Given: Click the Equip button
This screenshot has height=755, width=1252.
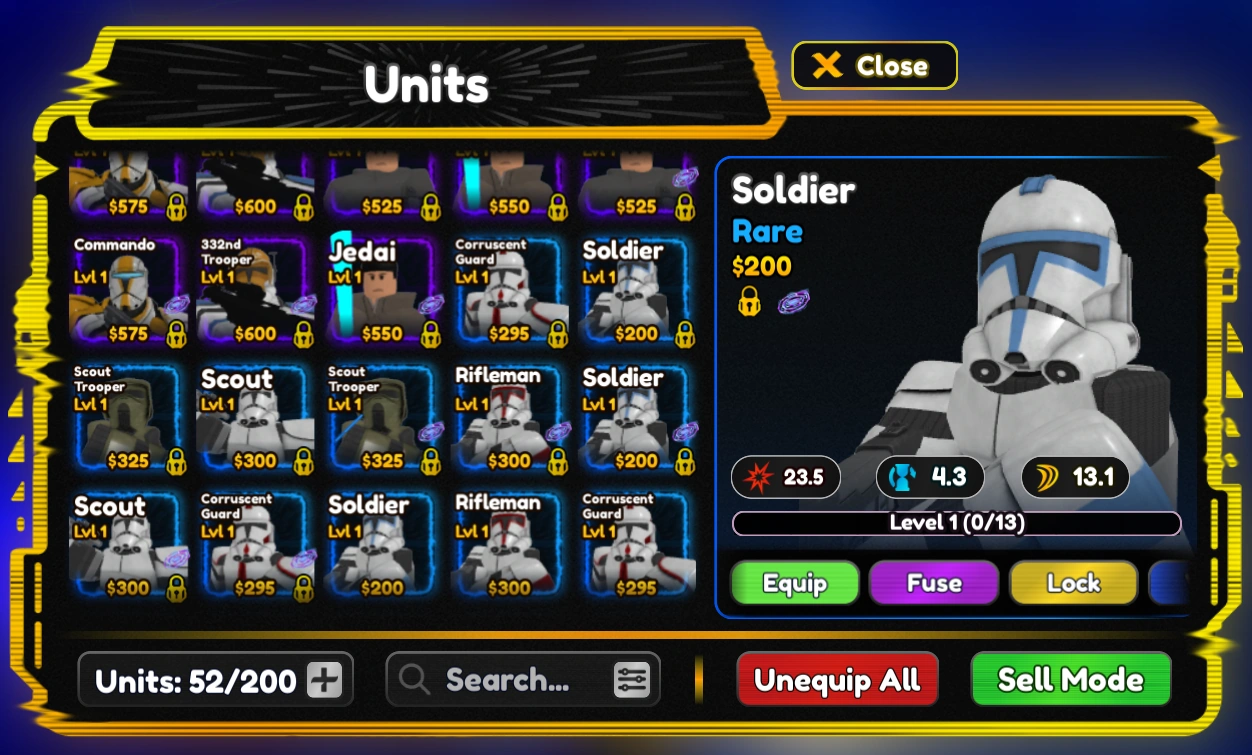Looking at the screenshot, I should coord(795,583).
